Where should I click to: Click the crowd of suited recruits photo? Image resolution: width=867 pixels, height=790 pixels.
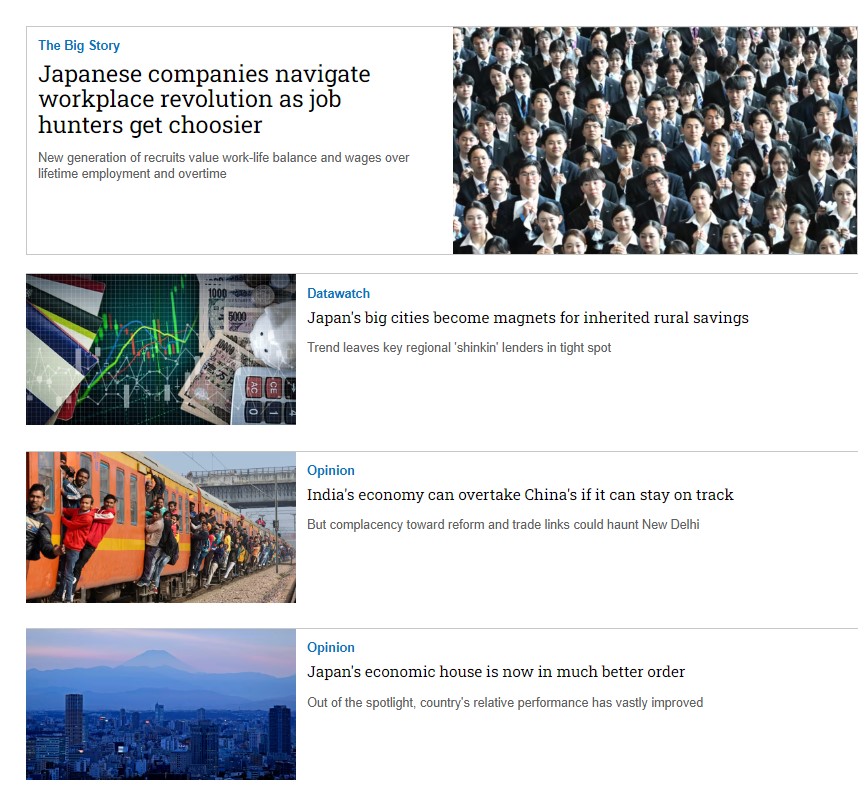655,140
